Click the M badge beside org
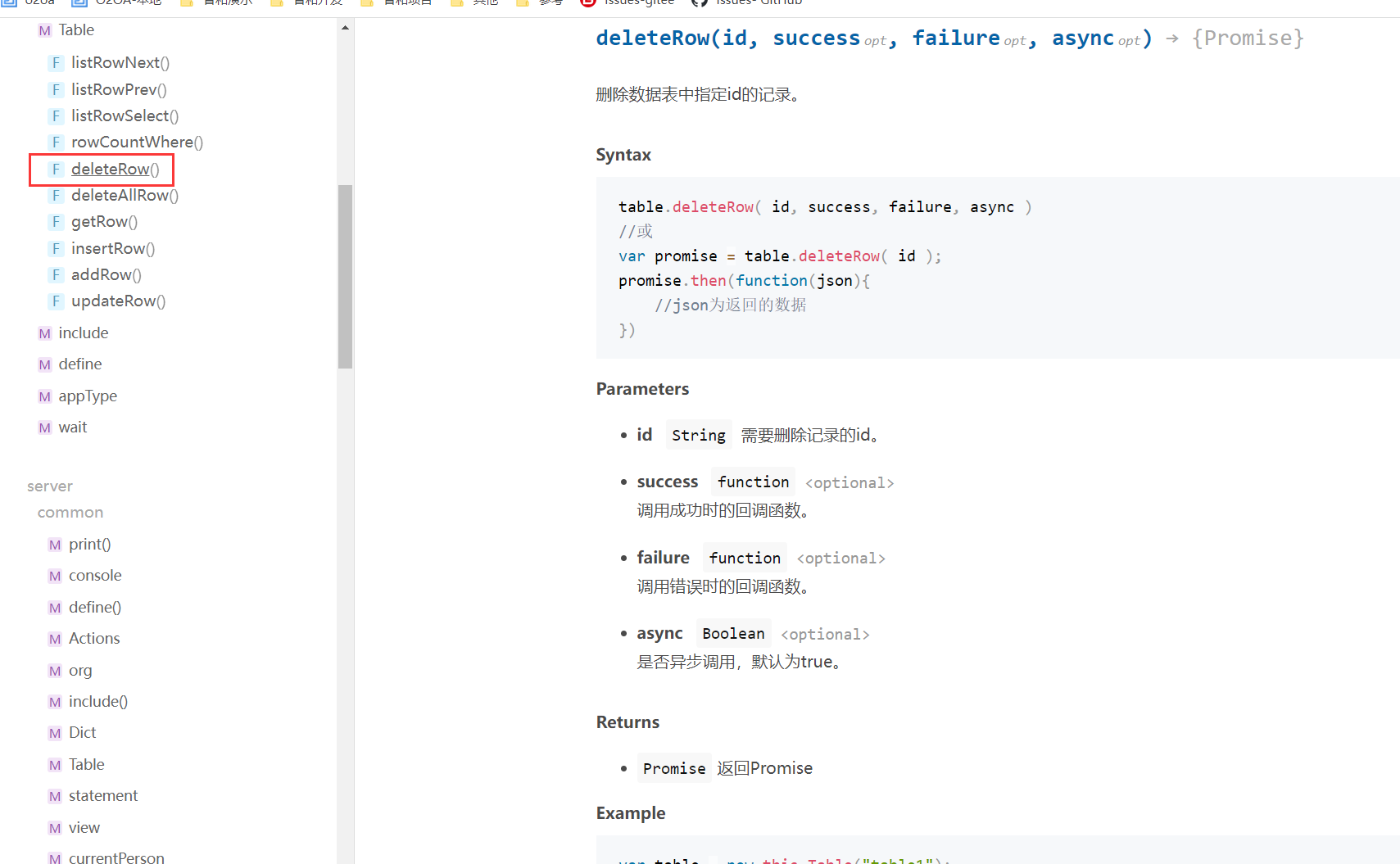Image resolution: width=1400 pixels, height=864 pixels. coord(55,672)
